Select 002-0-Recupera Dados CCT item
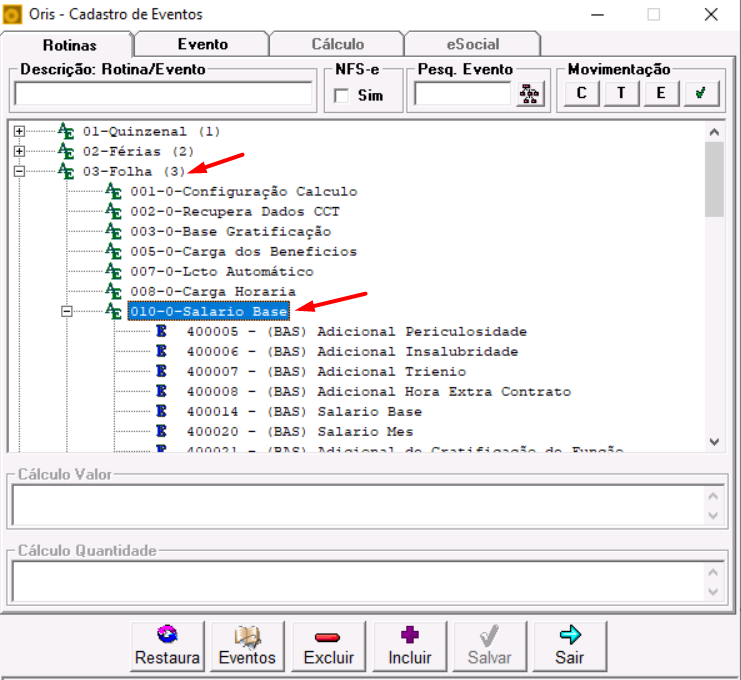Screen dimensions: 741x680 [235, 211]
